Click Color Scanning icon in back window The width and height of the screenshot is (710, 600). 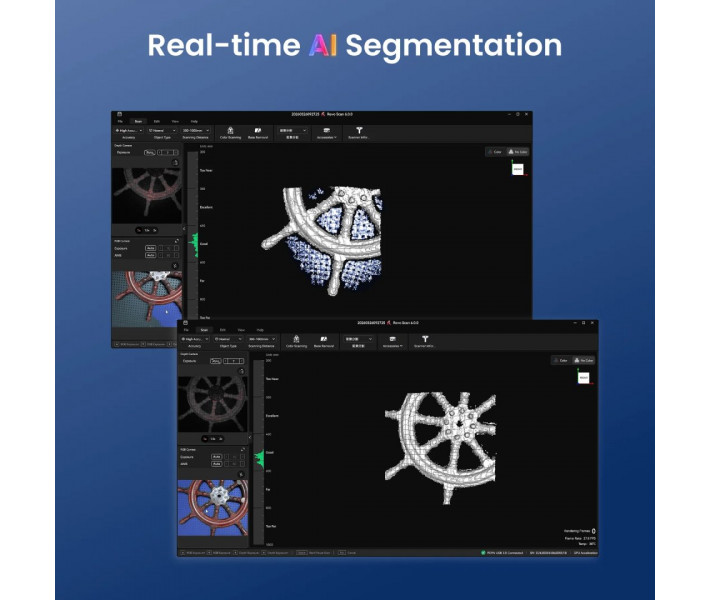[x=230, y=130]
